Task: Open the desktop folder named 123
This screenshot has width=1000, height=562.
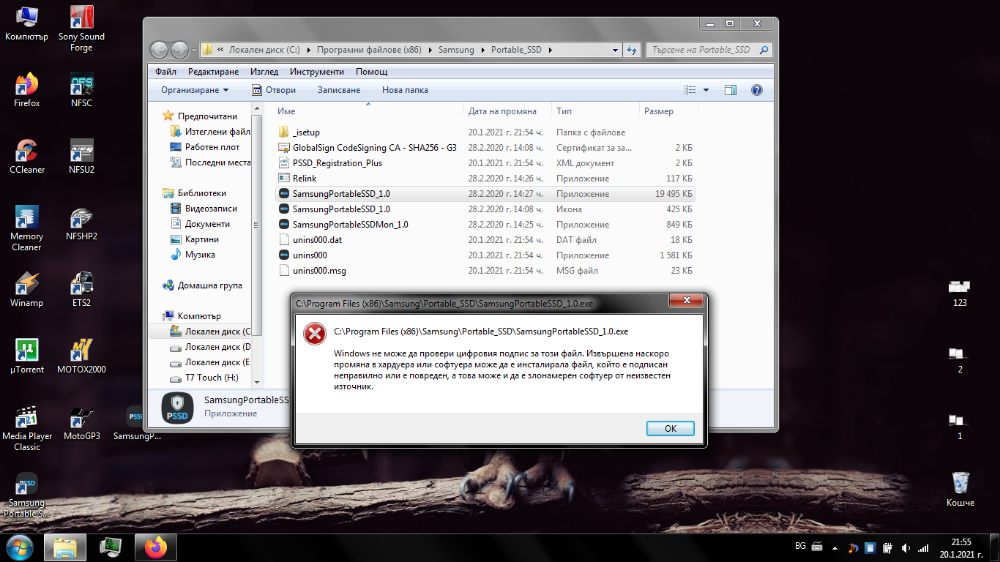Action: (960, 293)
